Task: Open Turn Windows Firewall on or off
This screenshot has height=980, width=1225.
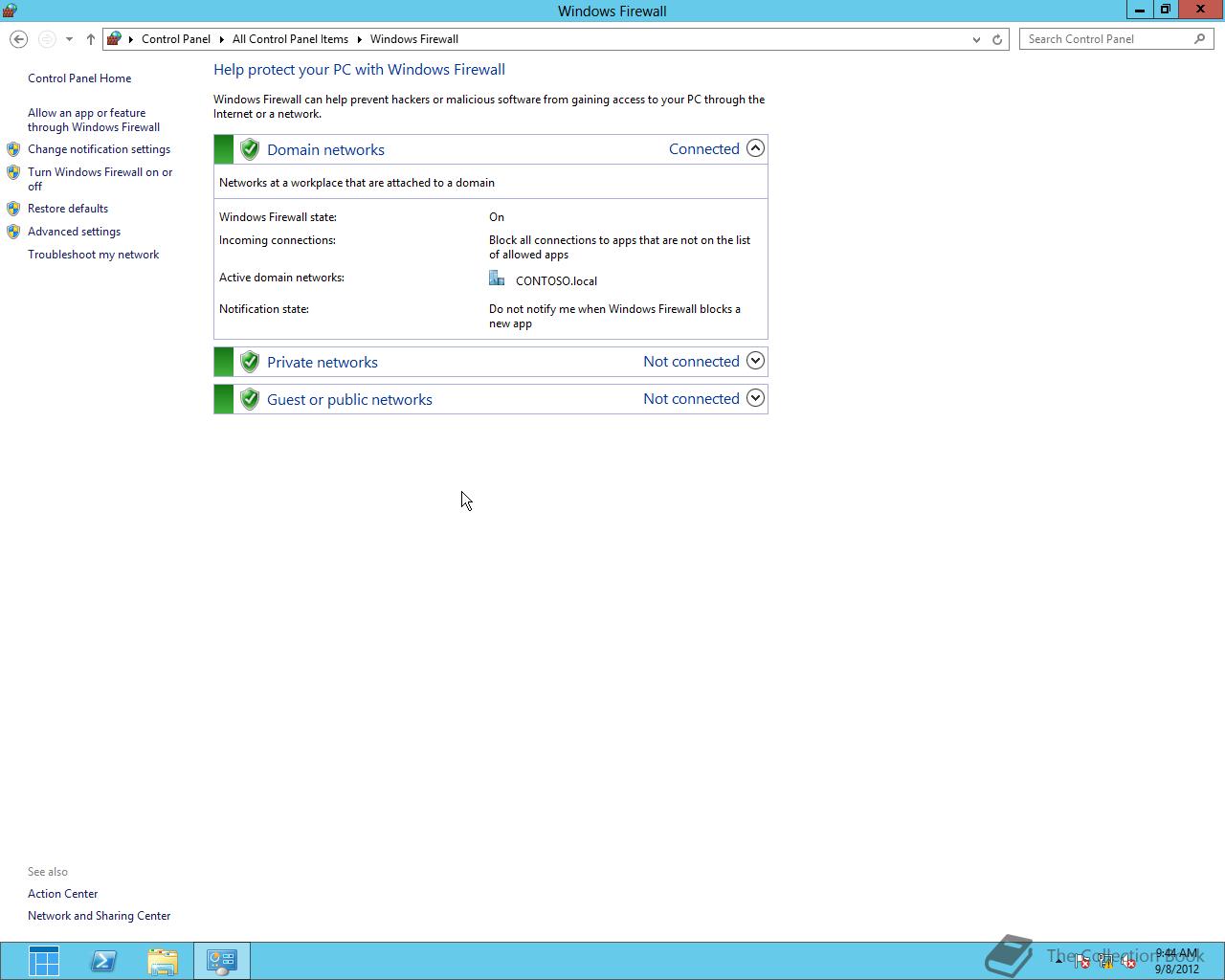Action: click(x=100, y=179)
